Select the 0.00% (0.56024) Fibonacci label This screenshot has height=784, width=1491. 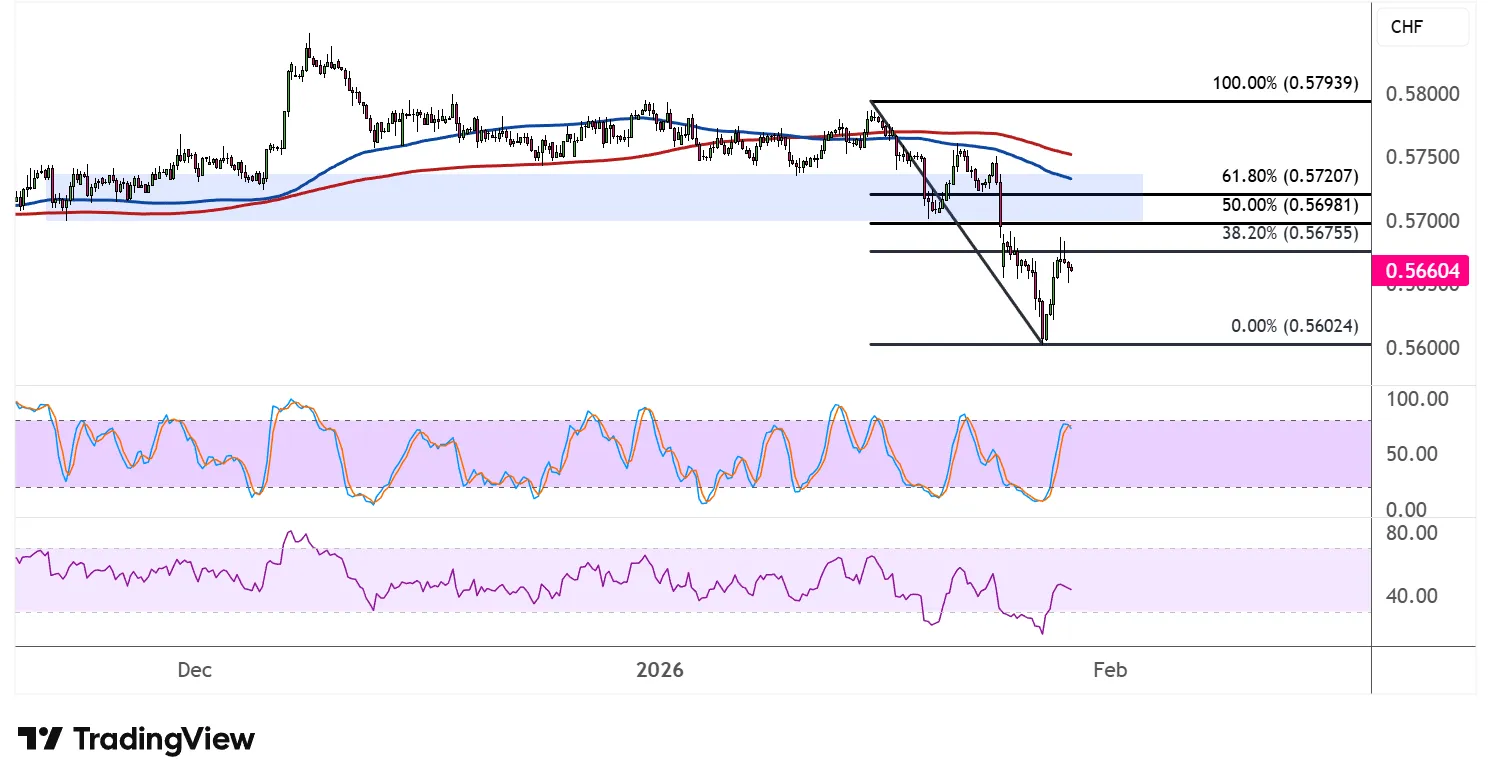tap(1297, 327)
